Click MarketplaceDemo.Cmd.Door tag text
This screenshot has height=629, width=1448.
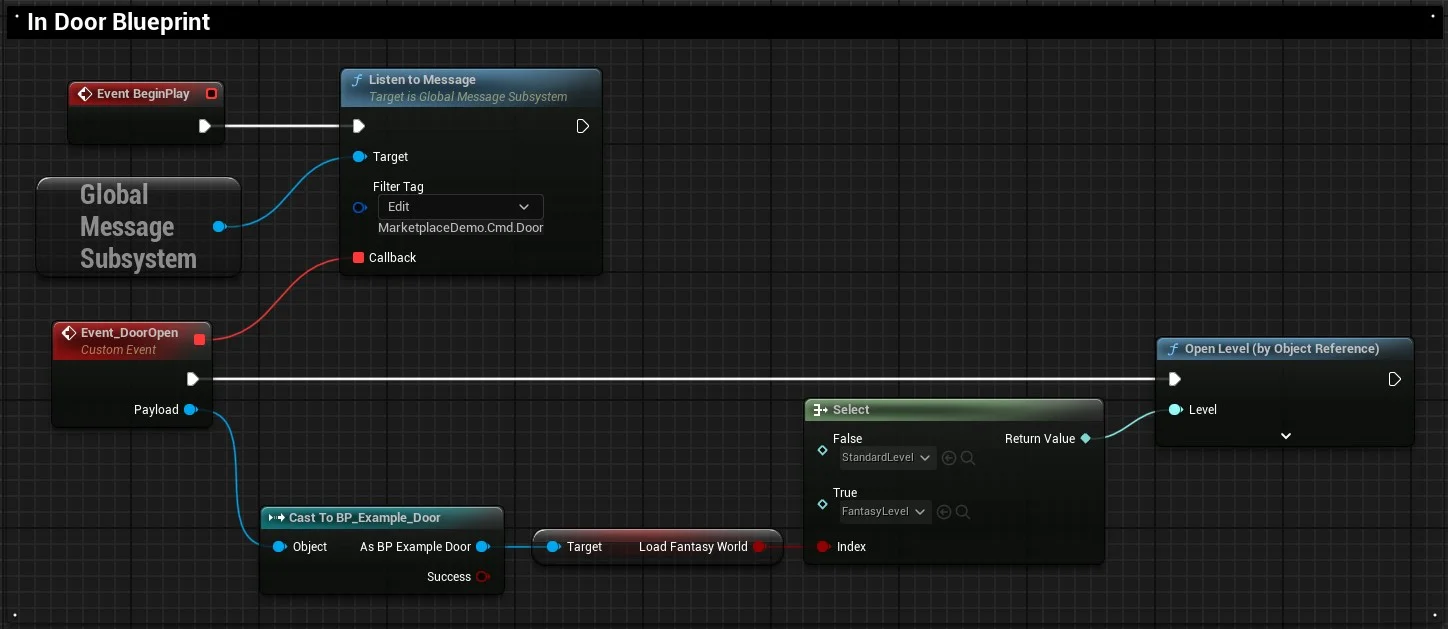click(461, 228)
